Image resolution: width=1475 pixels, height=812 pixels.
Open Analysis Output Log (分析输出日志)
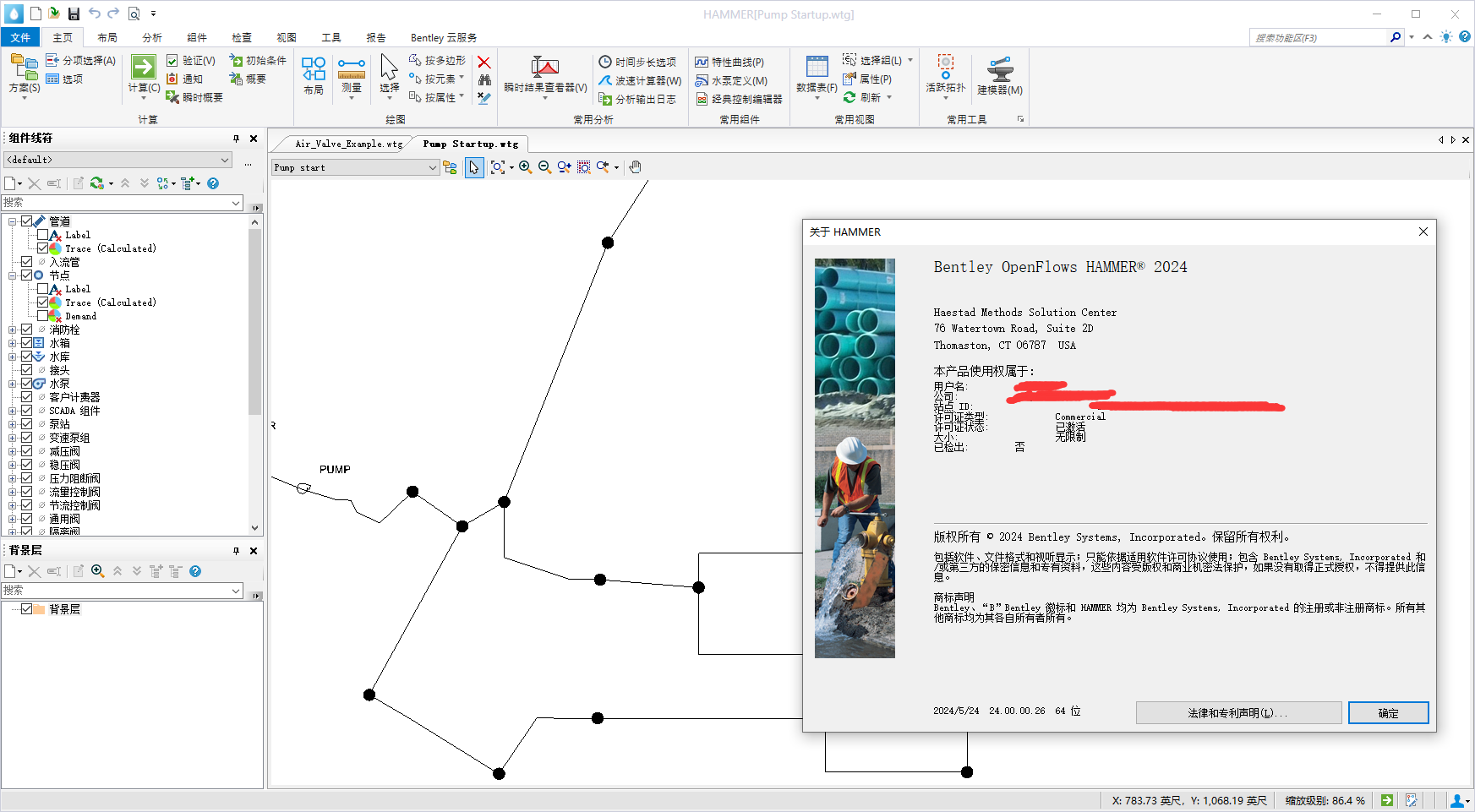click(x=638, y=100)
